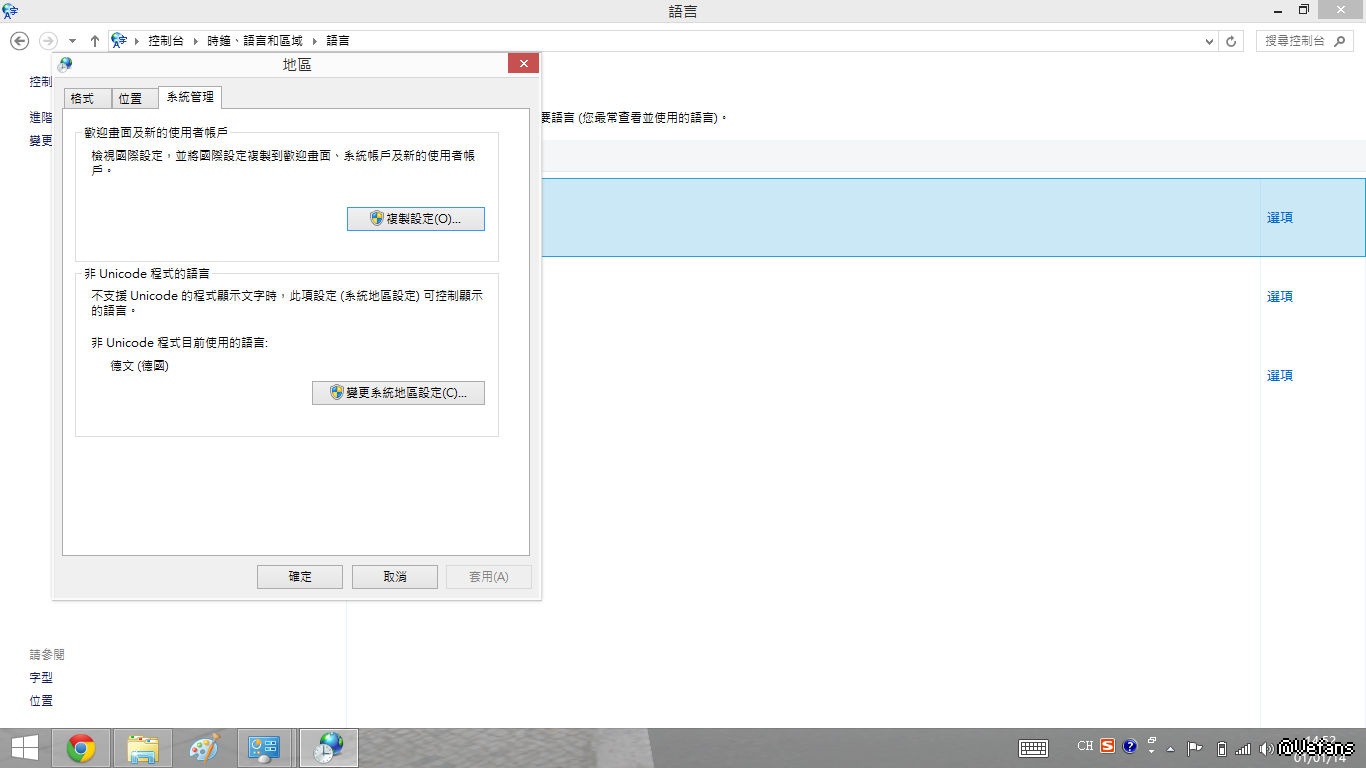
Task: Open Paint from the taskbar
Action: [x=204, y=748]
